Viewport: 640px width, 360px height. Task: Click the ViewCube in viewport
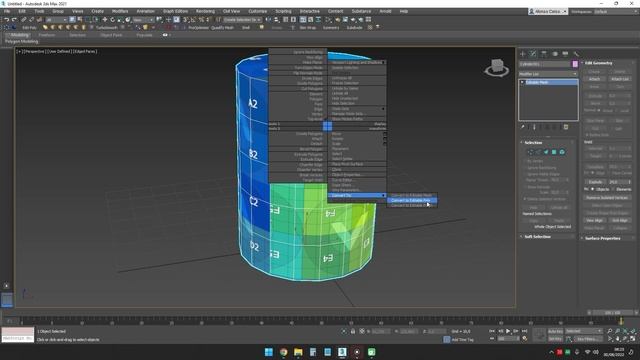[x=497, y=67]
